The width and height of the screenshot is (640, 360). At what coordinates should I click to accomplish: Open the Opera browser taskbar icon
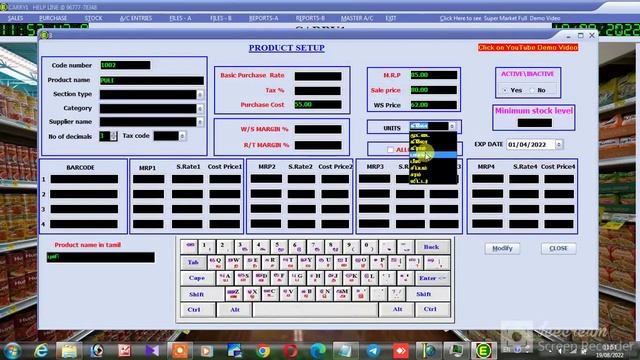291,351
